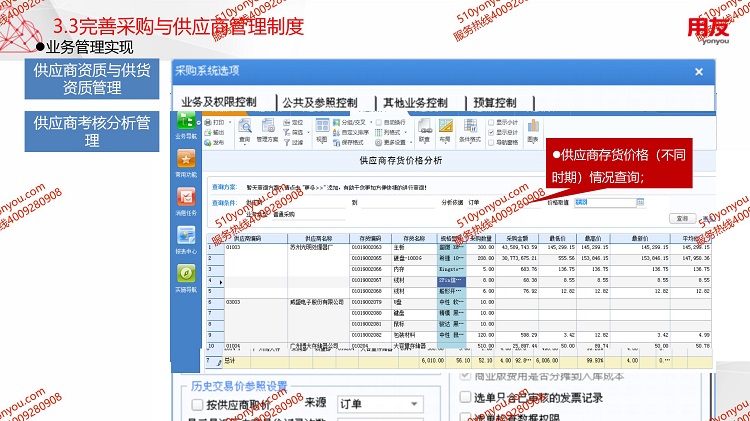The height and width of the screenshot is (421, 750).
Task: Select the 联查 linked query icon
Action: (x=424, y=128)
